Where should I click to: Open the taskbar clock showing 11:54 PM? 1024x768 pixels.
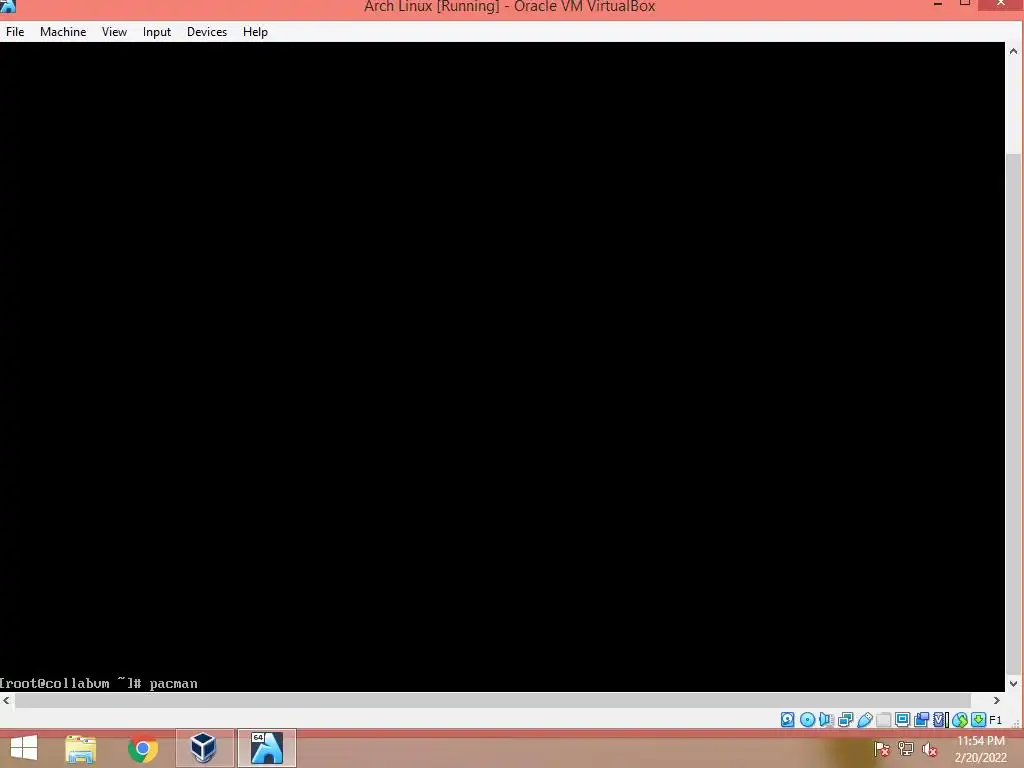click(x=980, y=749)
